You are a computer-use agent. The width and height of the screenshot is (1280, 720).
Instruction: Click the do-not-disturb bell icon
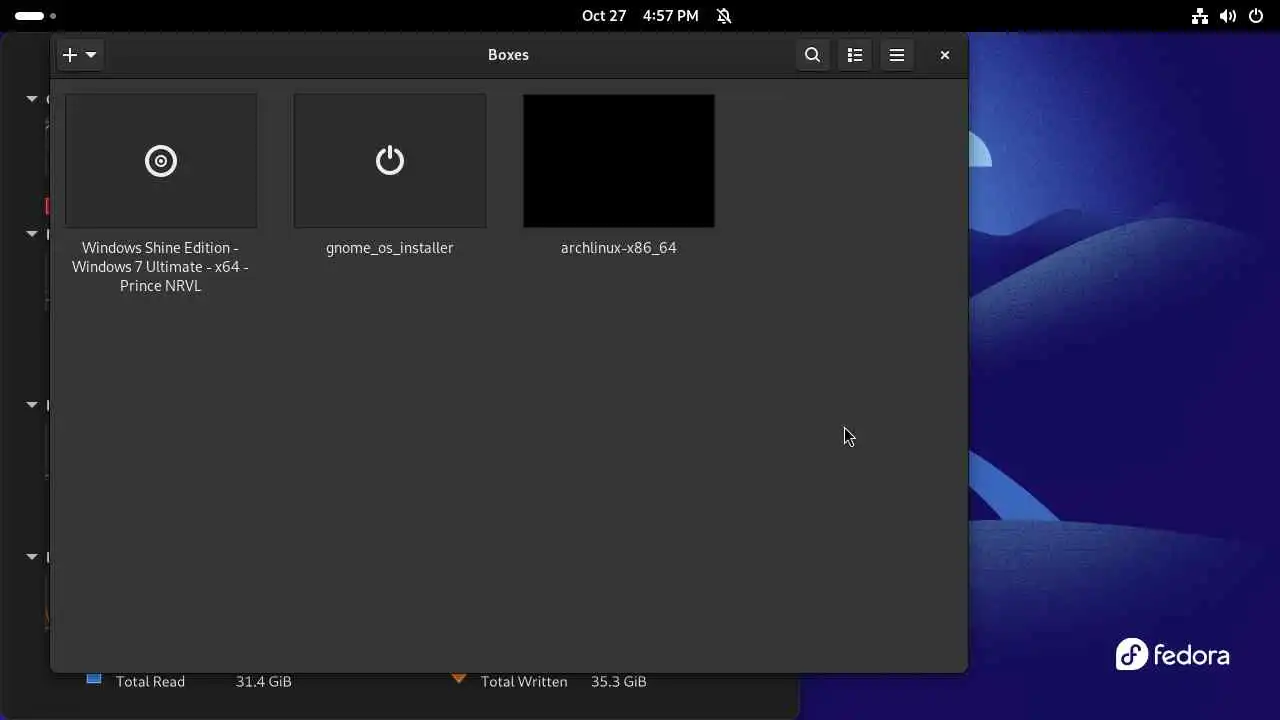[724, 16]
